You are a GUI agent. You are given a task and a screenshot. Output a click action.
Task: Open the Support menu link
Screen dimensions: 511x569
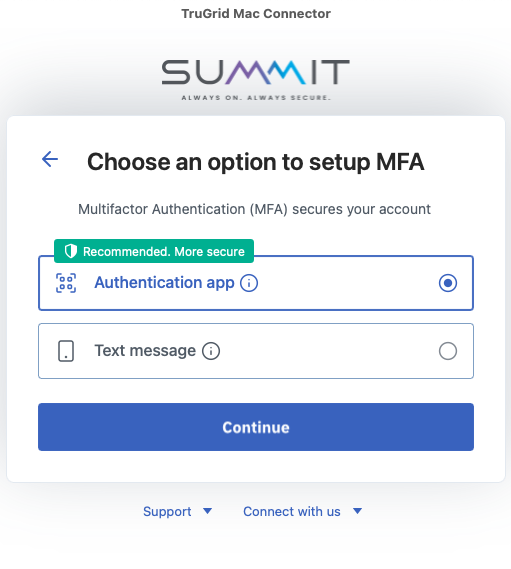[x=167, y=511]
